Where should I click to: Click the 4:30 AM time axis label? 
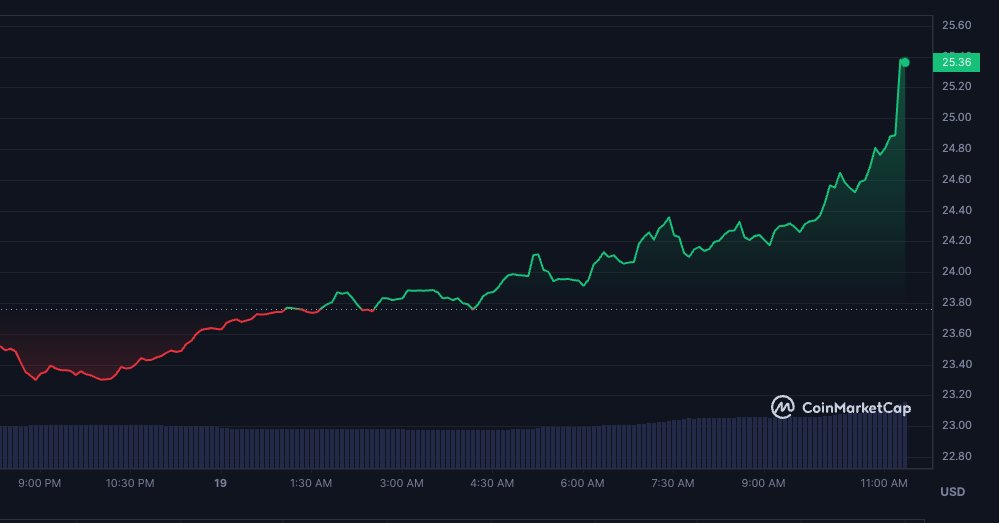(492, 484)
